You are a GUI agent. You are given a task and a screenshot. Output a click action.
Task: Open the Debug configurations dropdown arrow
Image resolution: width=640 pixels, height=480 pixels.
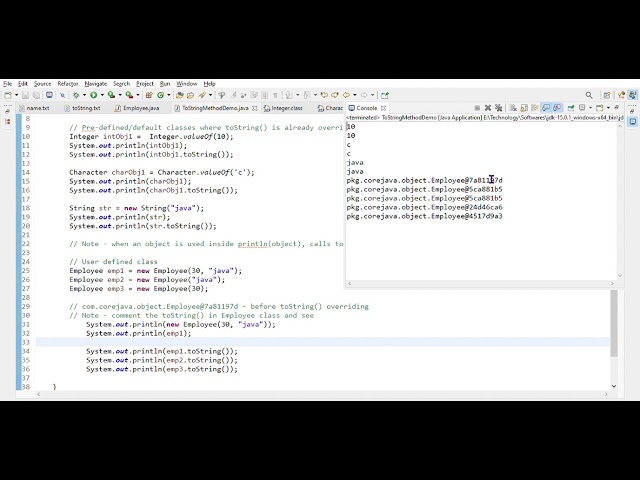coord(84,95)
